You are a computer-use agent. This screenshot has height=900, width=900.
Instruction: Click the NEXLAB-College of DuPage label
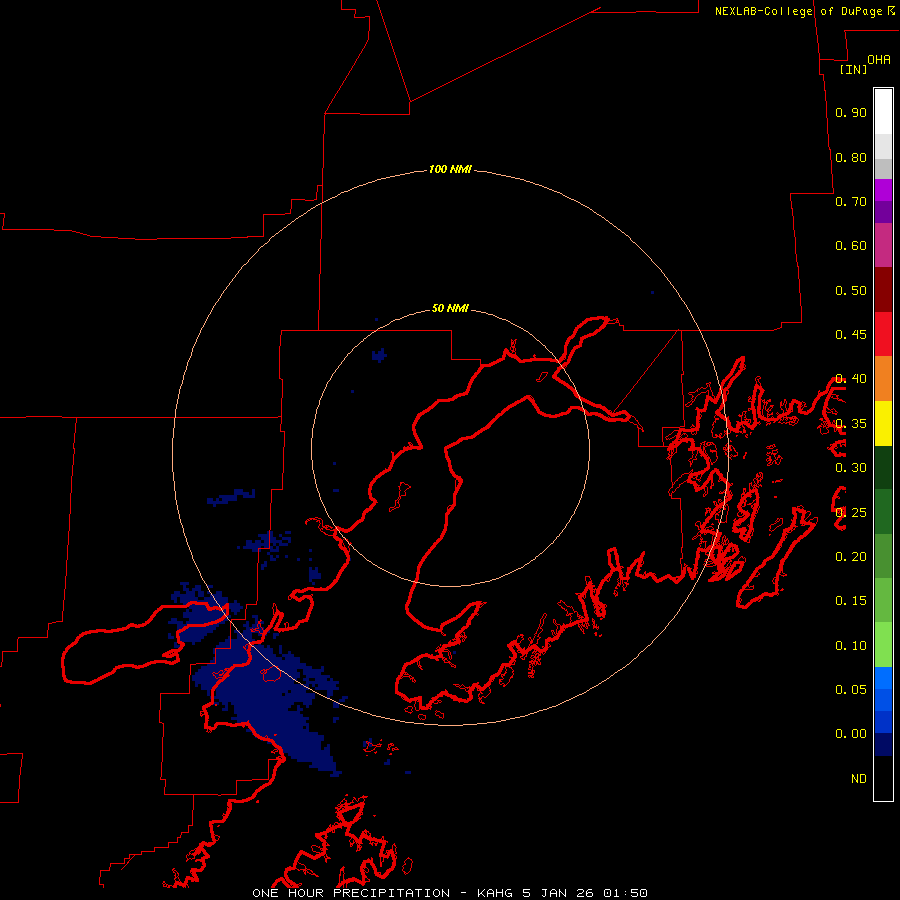(805, 11)
